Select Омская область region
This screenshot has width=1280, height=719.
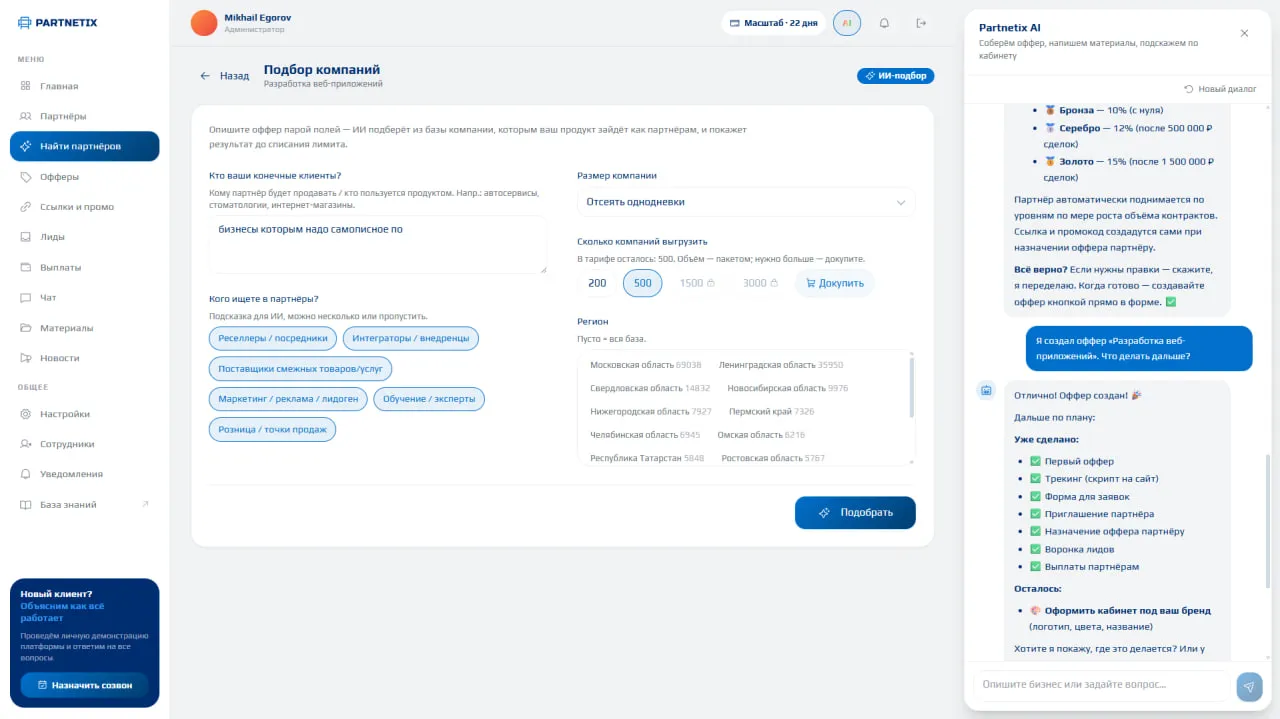[761, 435]
